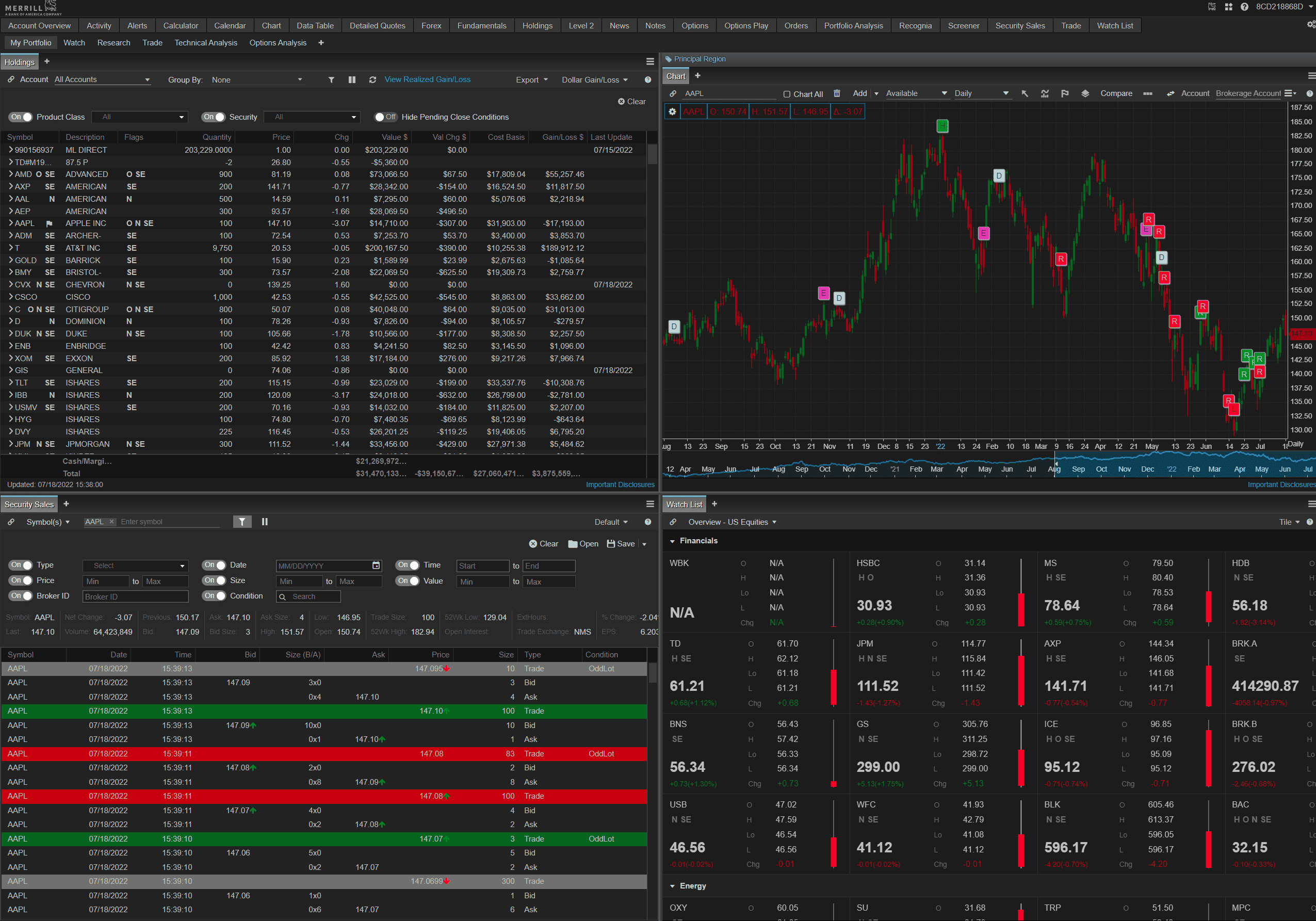Viewport: 1316px width, 921px height.
Task: Open the Group By dropdown in Holdings
Action: [258, 79]
